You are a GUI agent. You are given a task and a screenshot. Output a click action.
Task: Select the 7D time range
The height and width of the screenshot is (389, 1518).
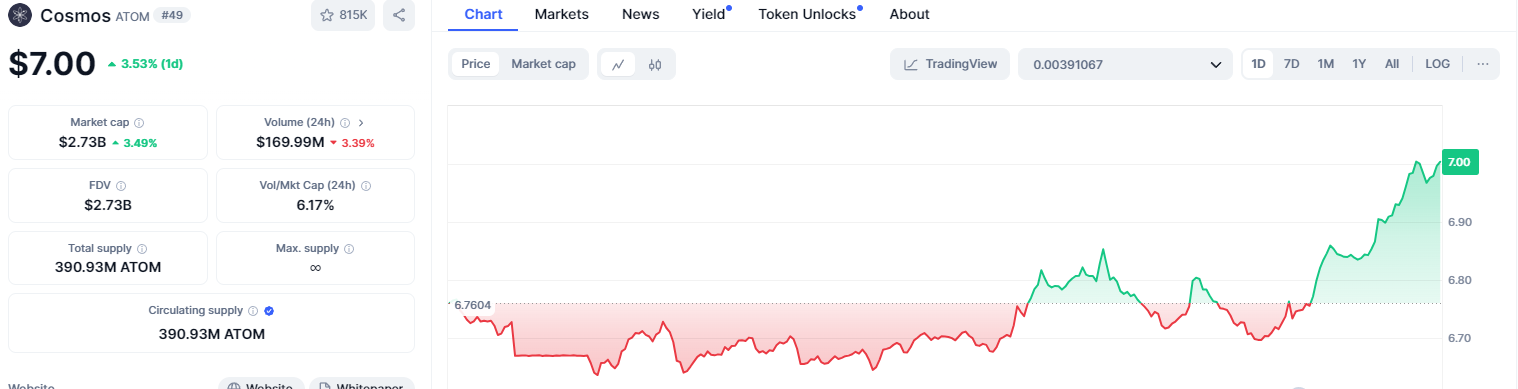point(1291,64)
